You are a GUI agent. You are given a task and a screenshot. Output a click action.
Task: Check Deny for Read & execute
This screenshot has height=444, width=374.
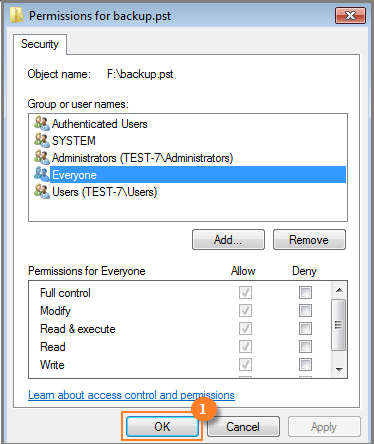tap(305, 329)
